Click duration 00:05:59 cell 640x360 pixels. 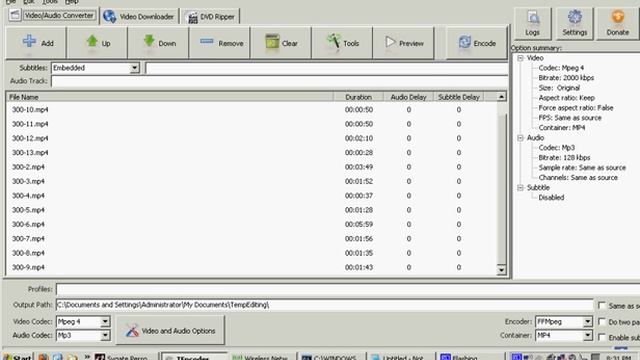point(359,224)
